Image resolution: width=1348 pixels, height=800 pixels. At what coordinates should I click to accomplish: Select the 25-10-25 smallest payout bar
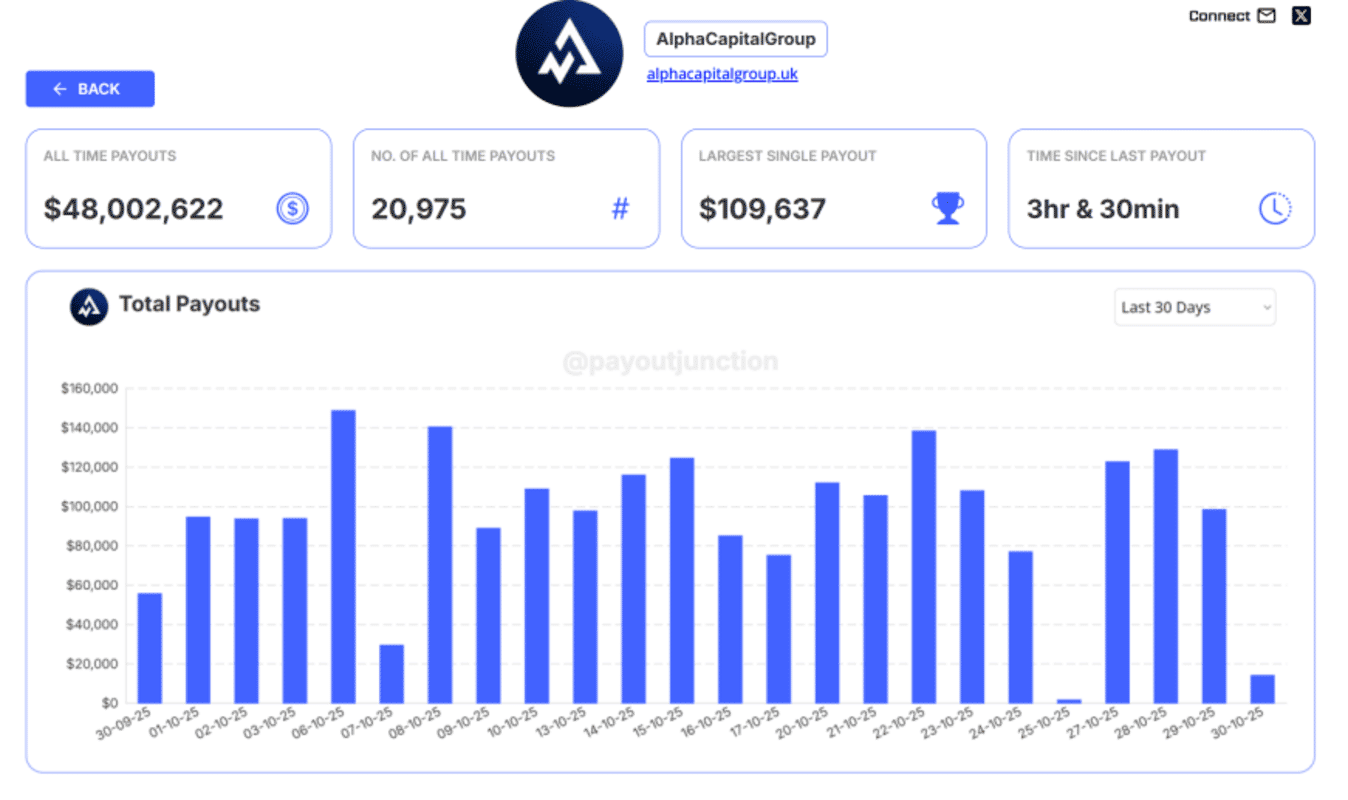[1069, 701]
